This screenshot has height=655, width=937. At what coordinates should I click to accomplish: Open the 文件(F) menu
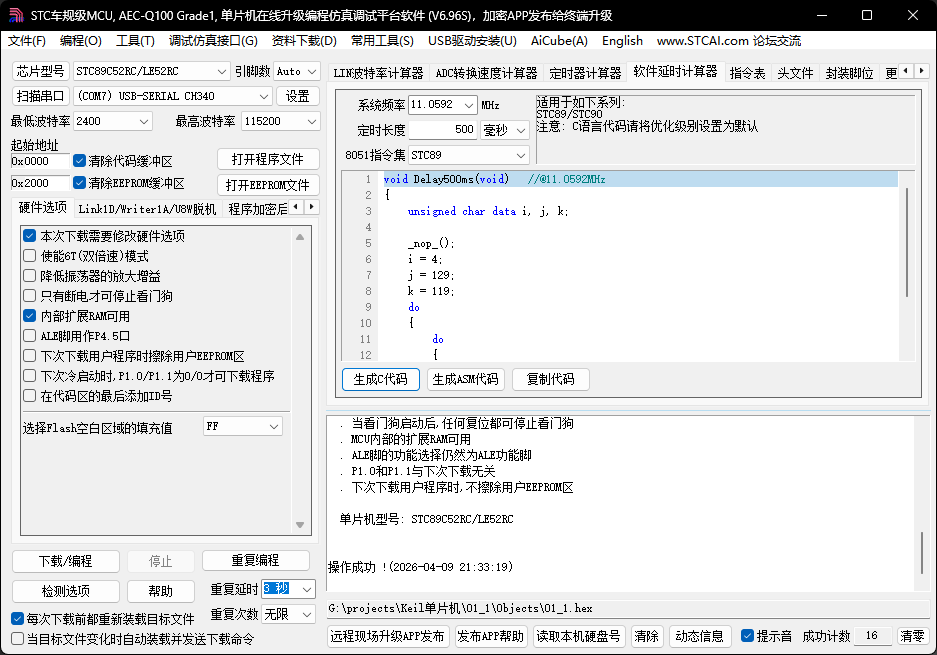[27, 41]
